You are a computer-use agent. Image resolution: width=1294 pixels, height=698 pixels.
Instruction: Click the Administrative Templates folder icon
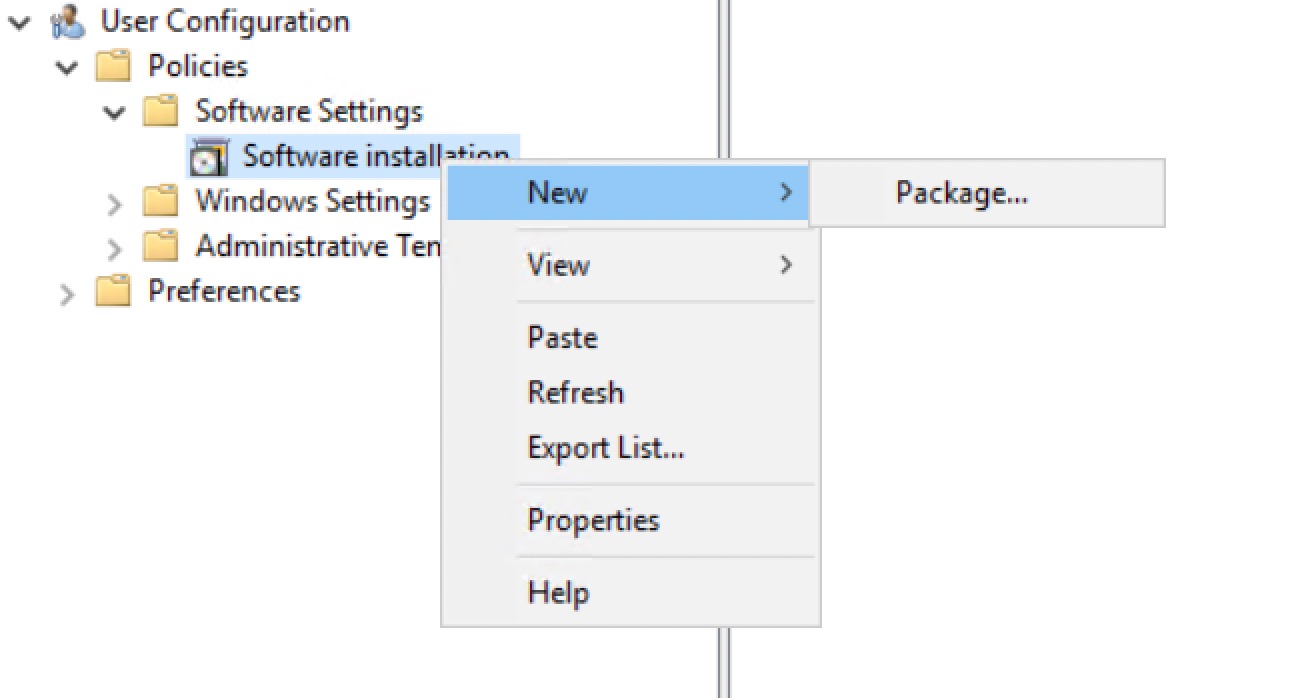(x=160, y=246)
